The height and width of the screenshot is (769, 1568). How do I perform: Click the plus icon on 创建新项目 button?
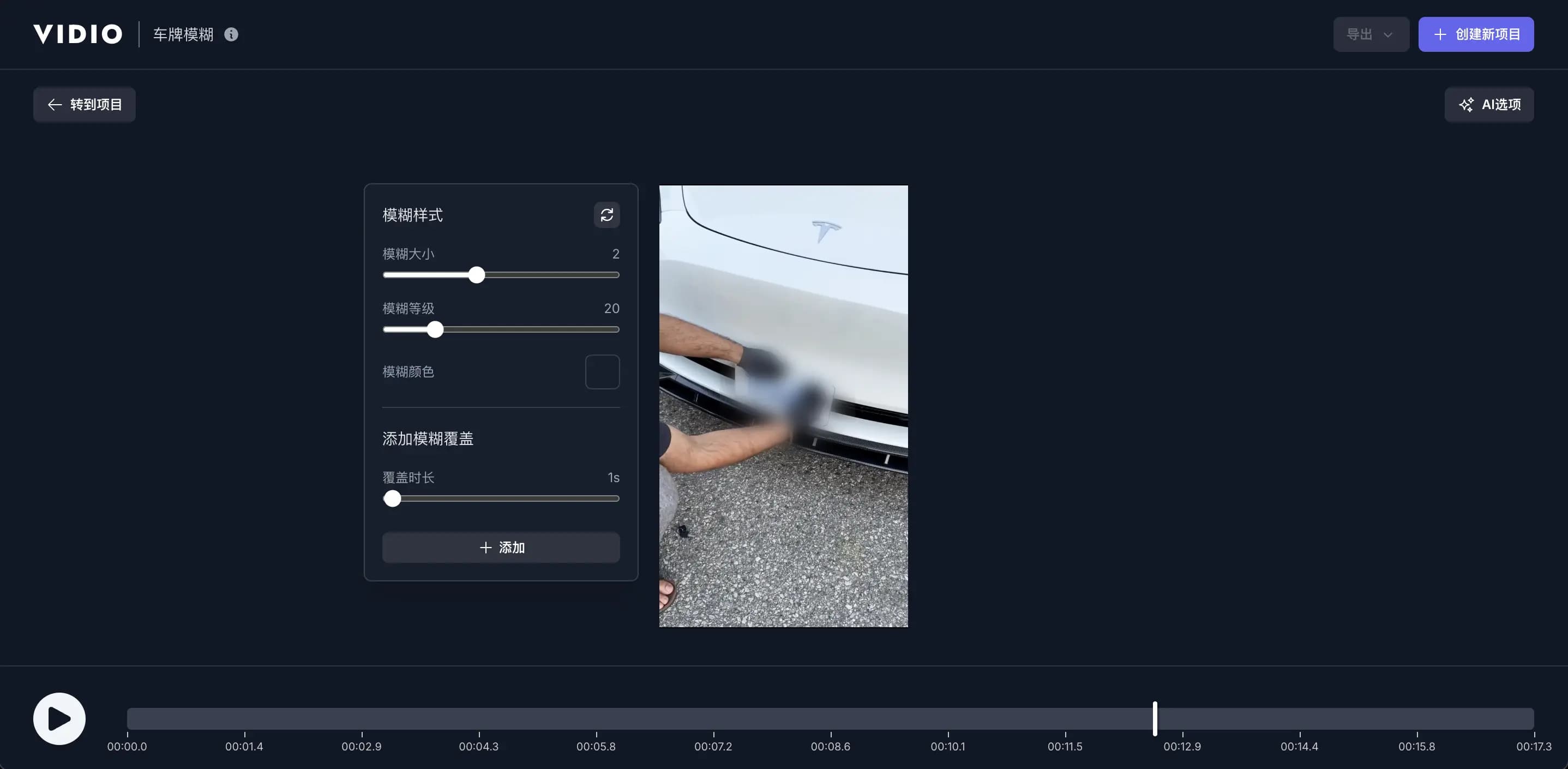pyautogui.click(x=1440, y=34)
